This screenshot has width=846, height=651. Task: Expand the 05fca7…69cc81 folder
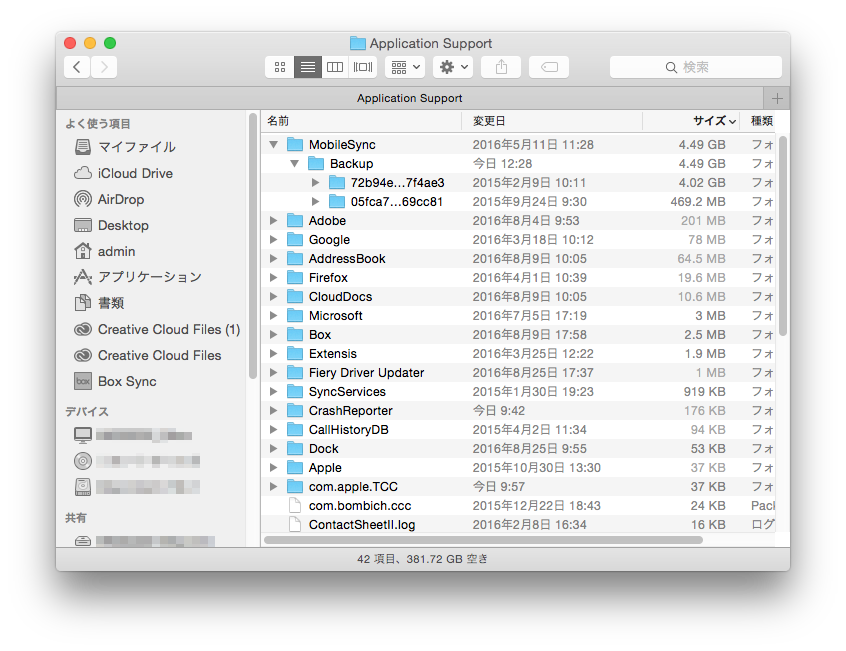[316, 202]
